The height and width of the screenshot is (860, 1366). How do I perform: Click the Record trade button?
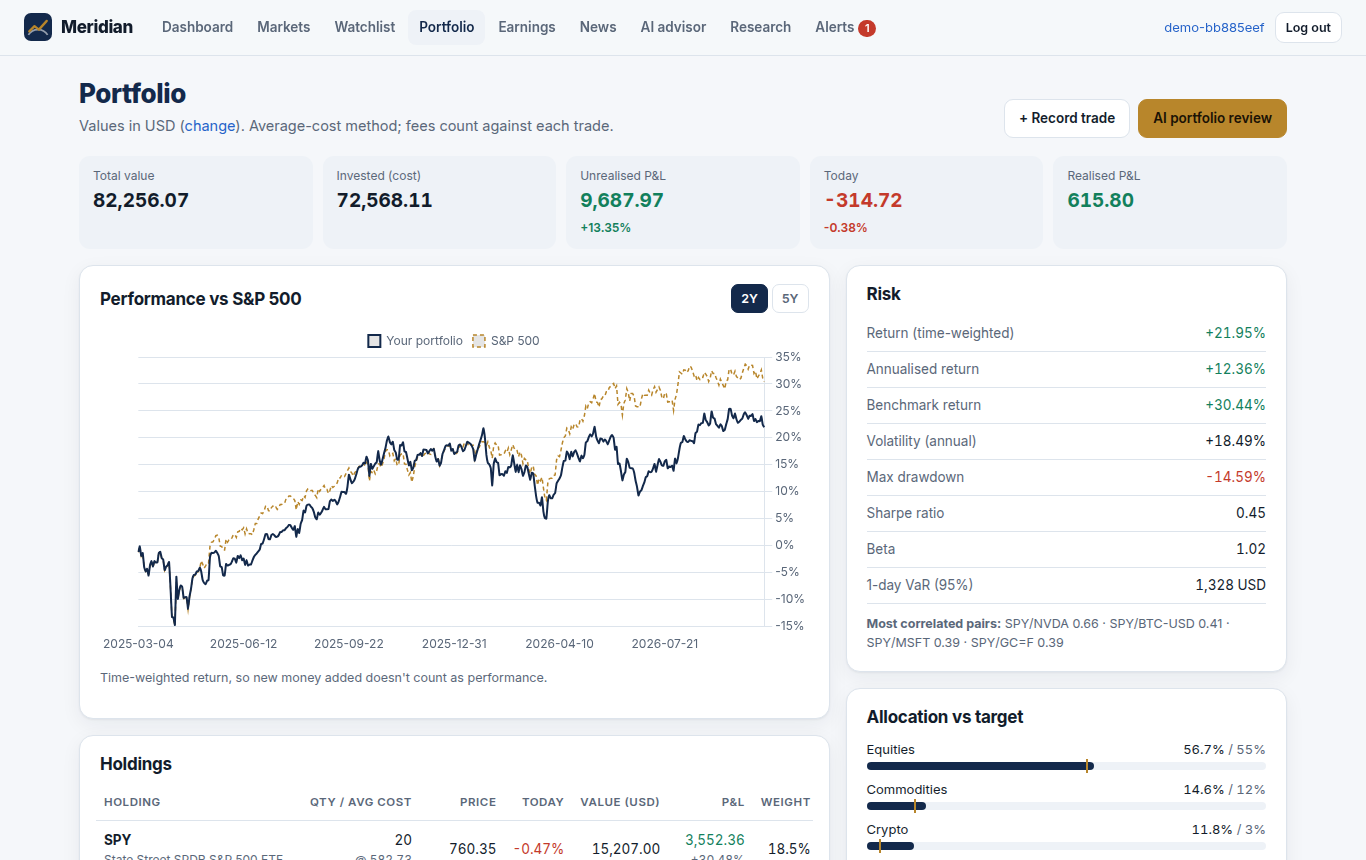(1067, 118)
